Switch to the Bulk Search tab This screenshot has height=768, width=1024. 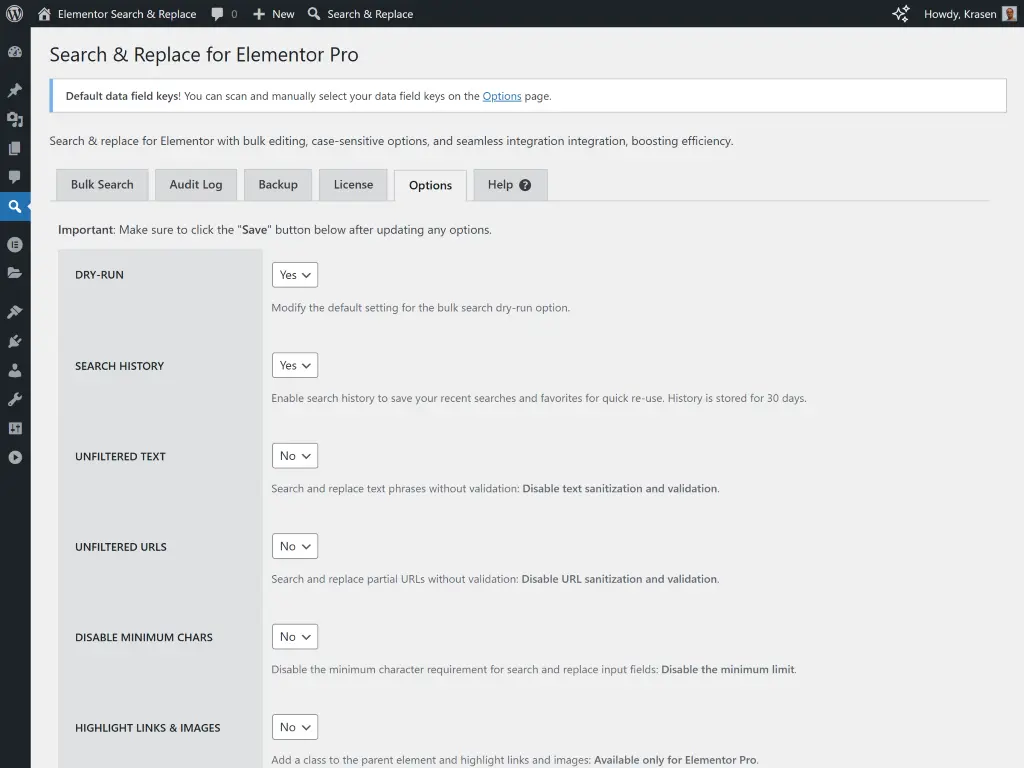101,185
